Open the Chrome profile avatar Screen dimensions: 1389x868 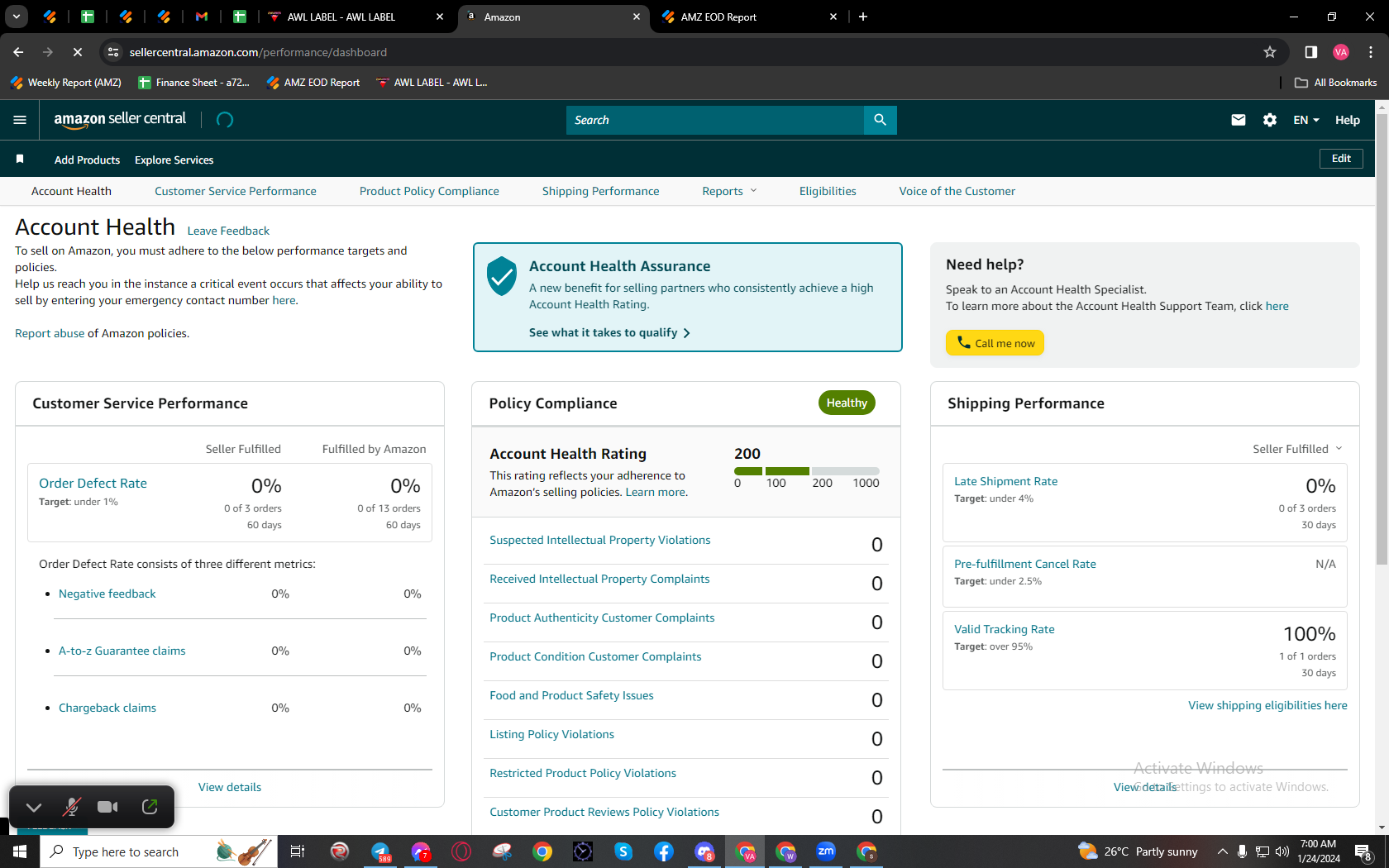[x=1341, y=52]
